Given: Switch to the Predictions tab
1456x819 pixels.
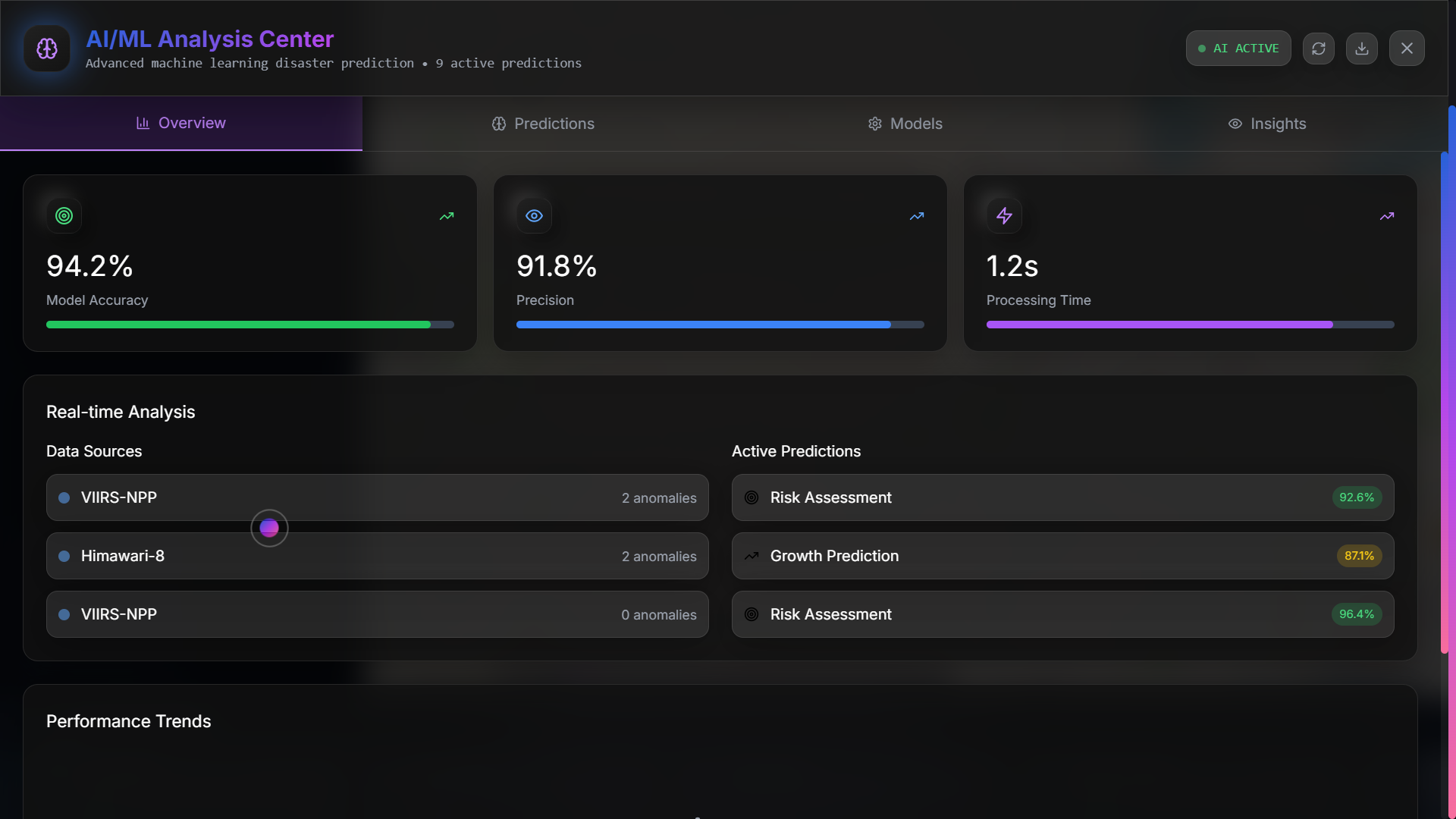Looking at the screenshot, I should (543, 124).
